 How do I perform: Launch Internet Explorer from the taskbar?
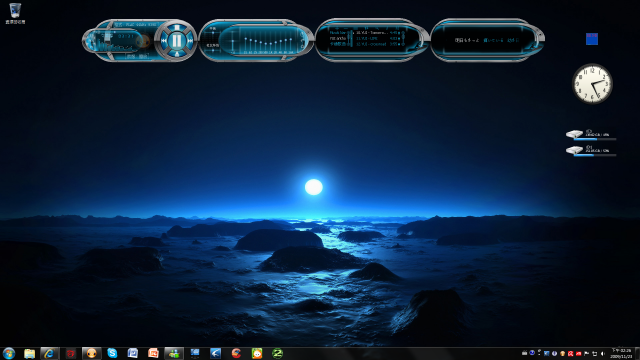point(49,353)
